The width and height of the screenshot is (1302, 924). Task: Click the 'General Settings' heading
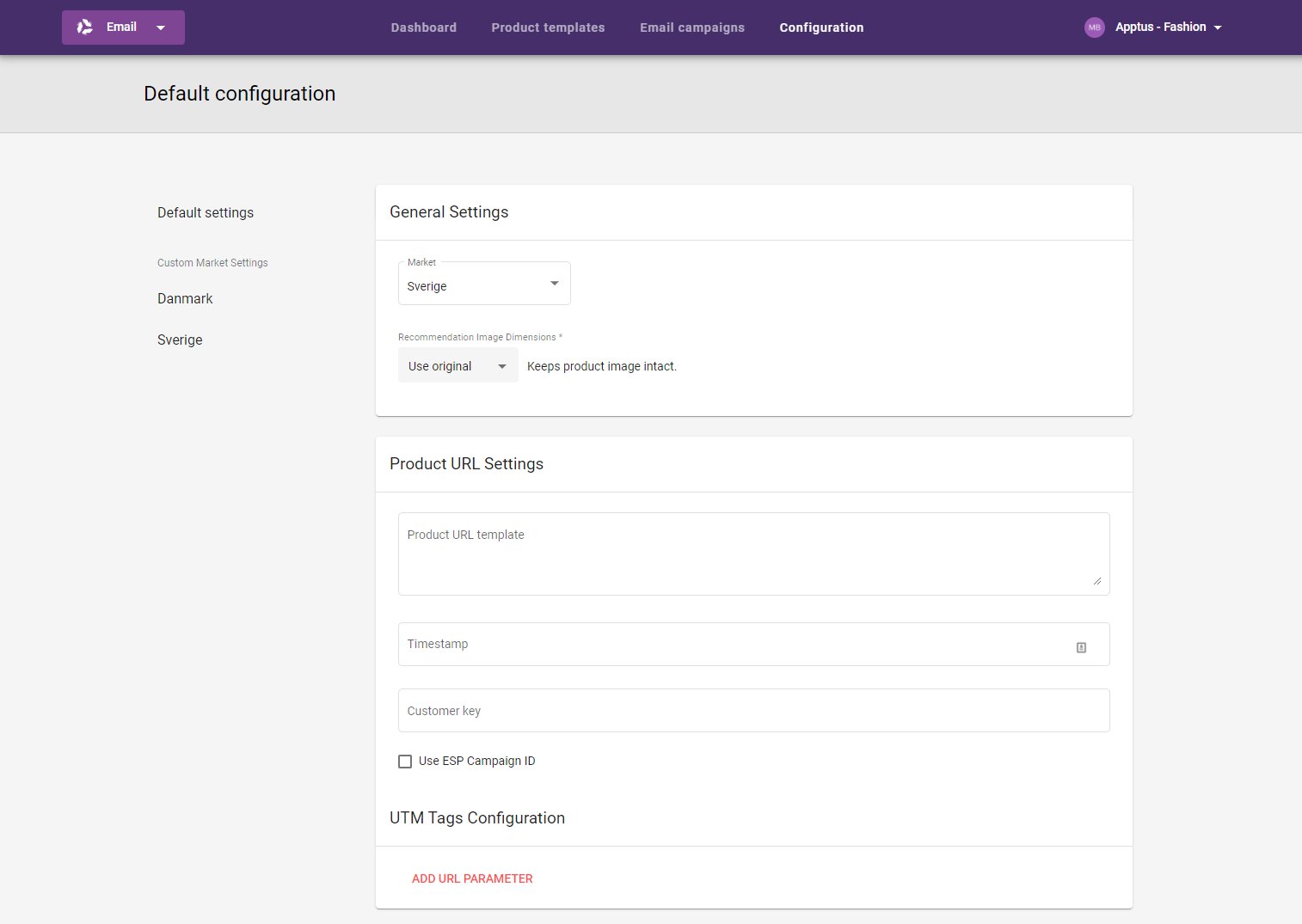click(449, 212)
